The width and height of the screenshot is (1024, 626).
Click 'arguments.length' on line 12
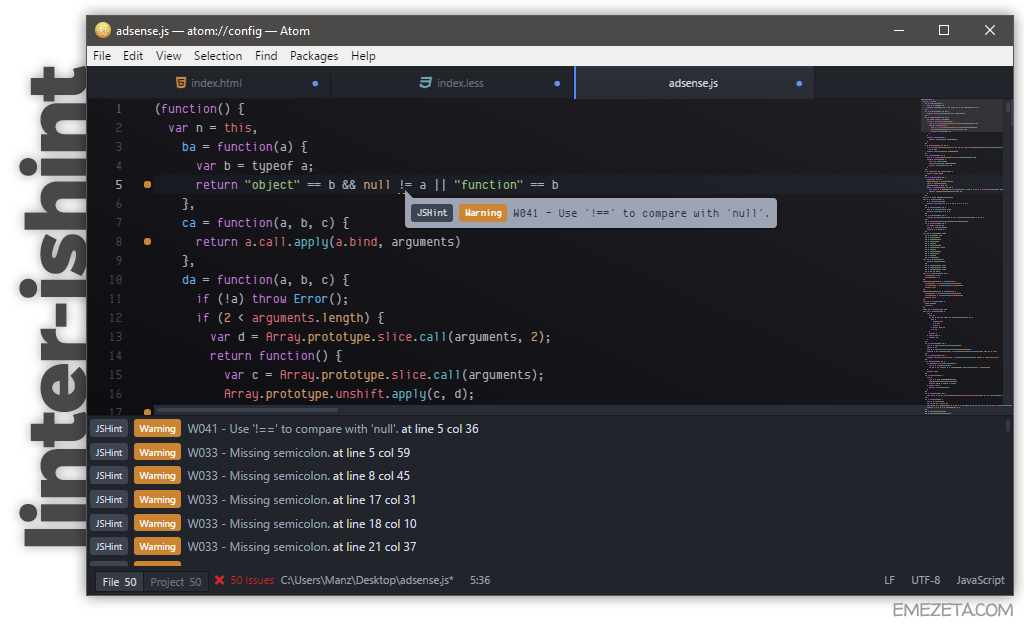coord(308,318)
